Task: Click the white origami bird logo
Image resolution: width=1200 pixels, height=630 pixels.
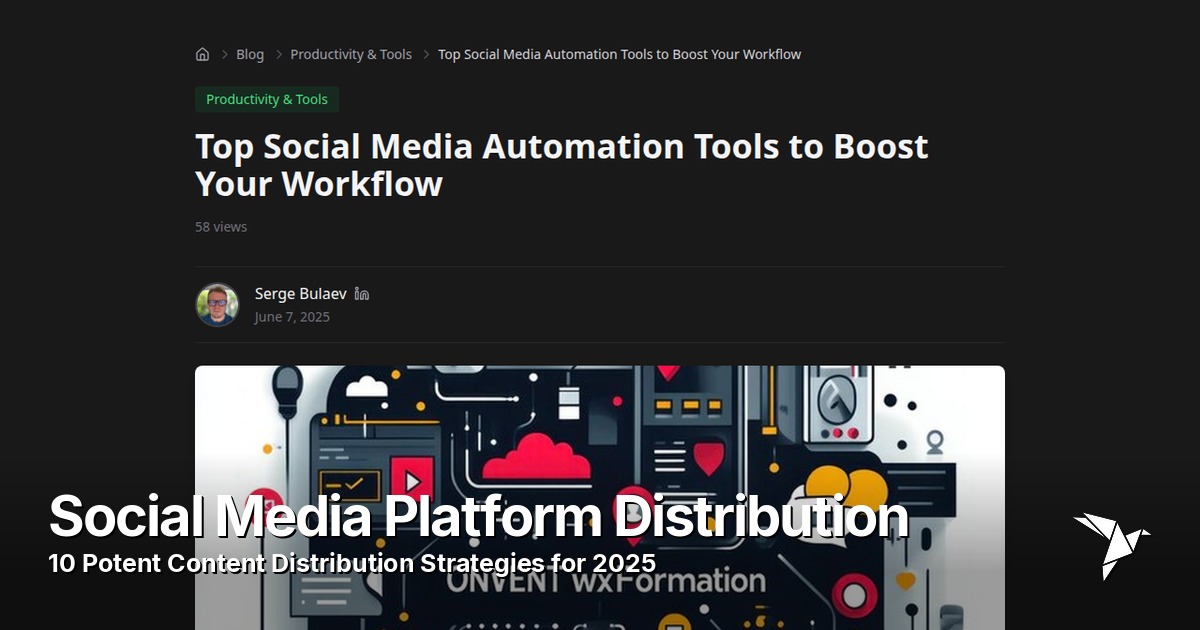Action: (1111, 545)
